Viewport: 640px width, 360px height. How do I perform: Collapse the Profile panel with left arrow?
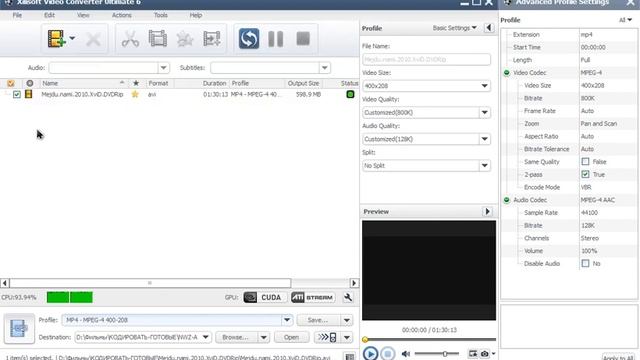[x=489, y=28]
